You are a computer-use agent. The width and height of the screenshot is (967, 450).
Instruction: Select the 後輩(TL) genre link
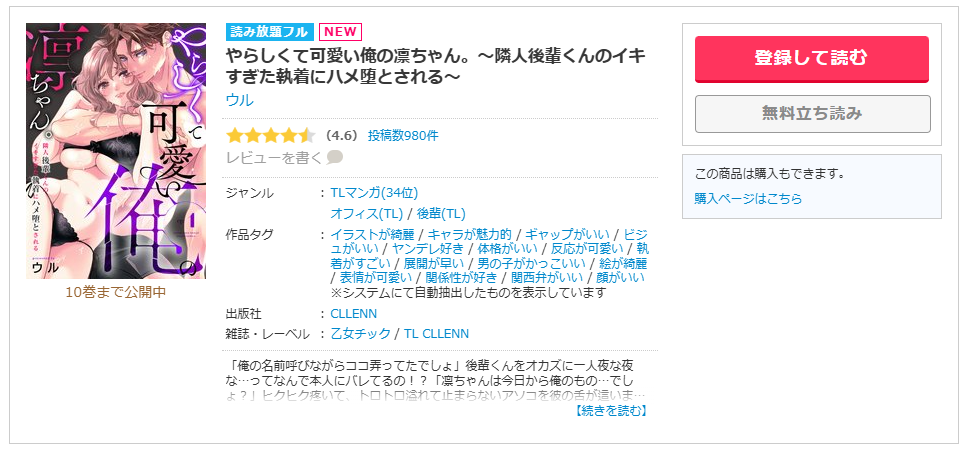point(440,213)
